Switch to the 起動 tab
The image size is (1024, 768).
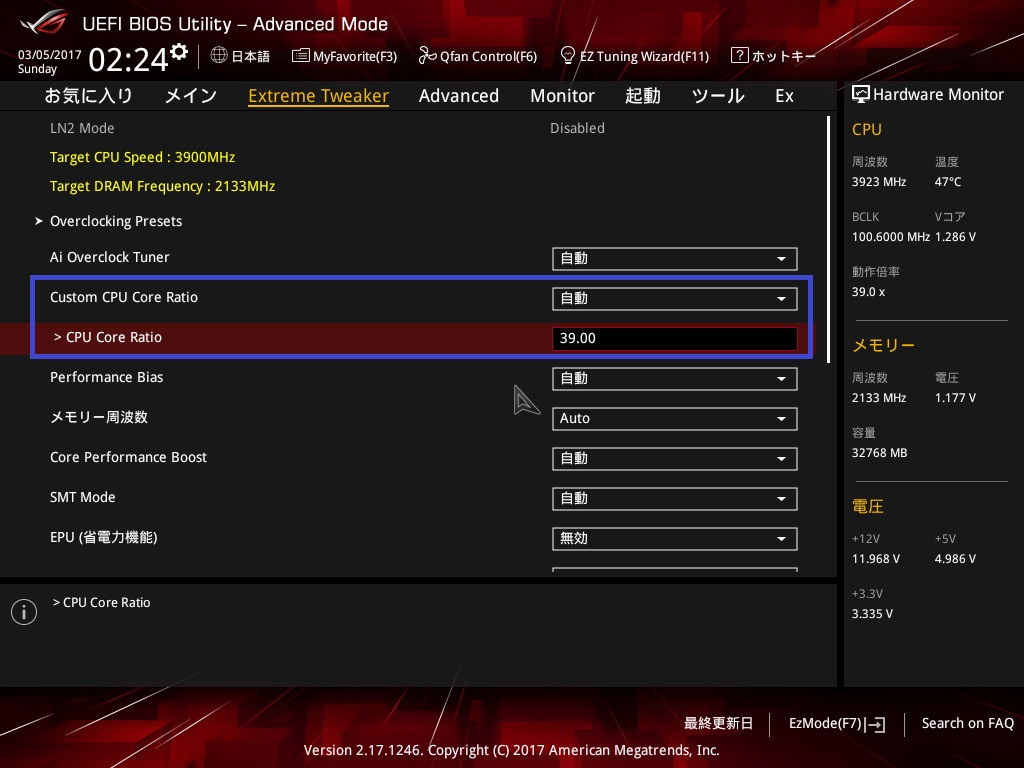[x=643, y=96]
